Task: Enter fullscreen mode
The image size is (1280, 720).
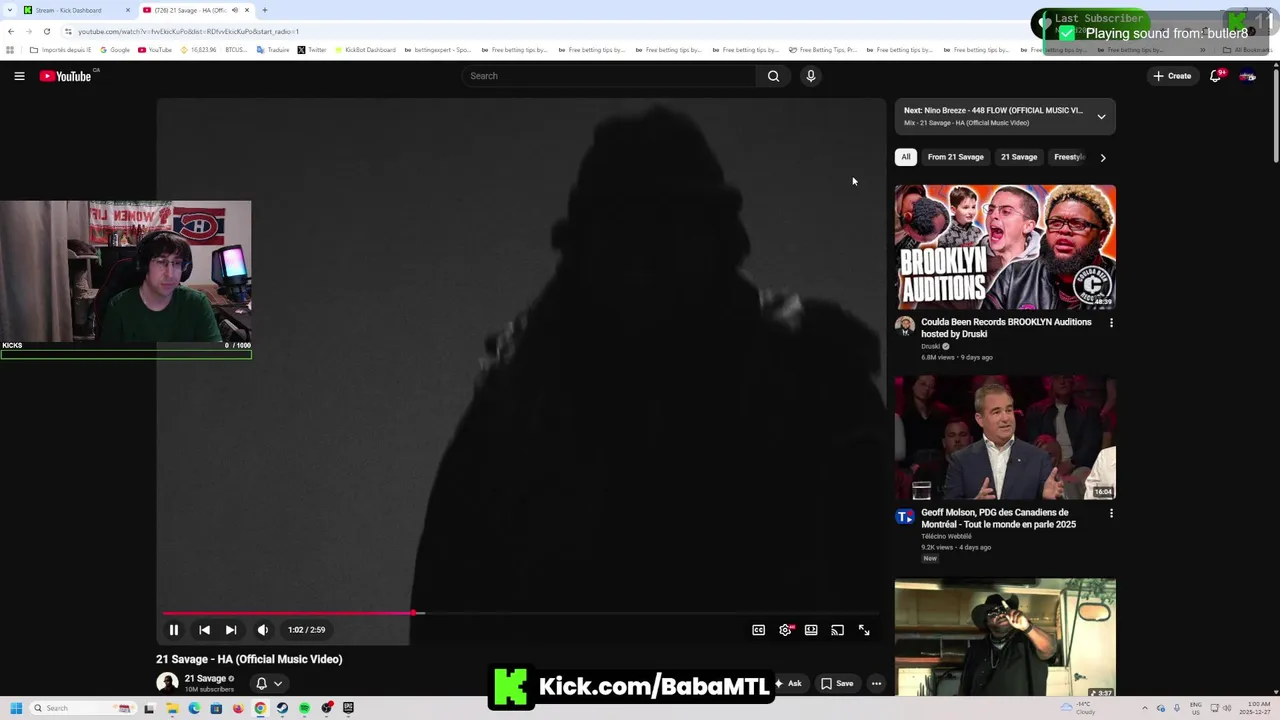Action: coord(864,630)
